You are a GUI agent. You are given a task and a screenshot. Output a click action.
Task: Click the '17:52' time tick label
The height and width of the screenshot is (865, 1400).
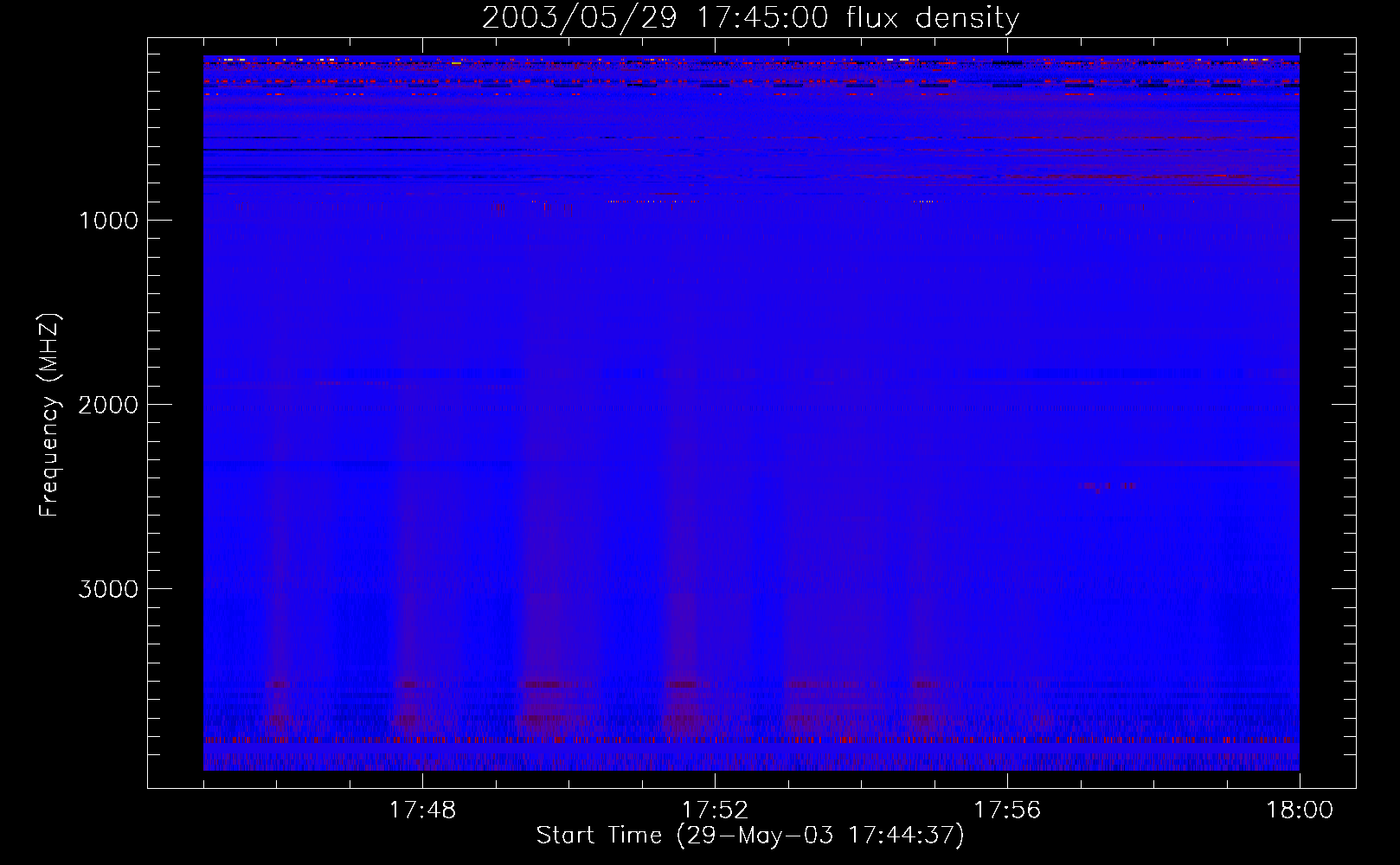point(715,811)
